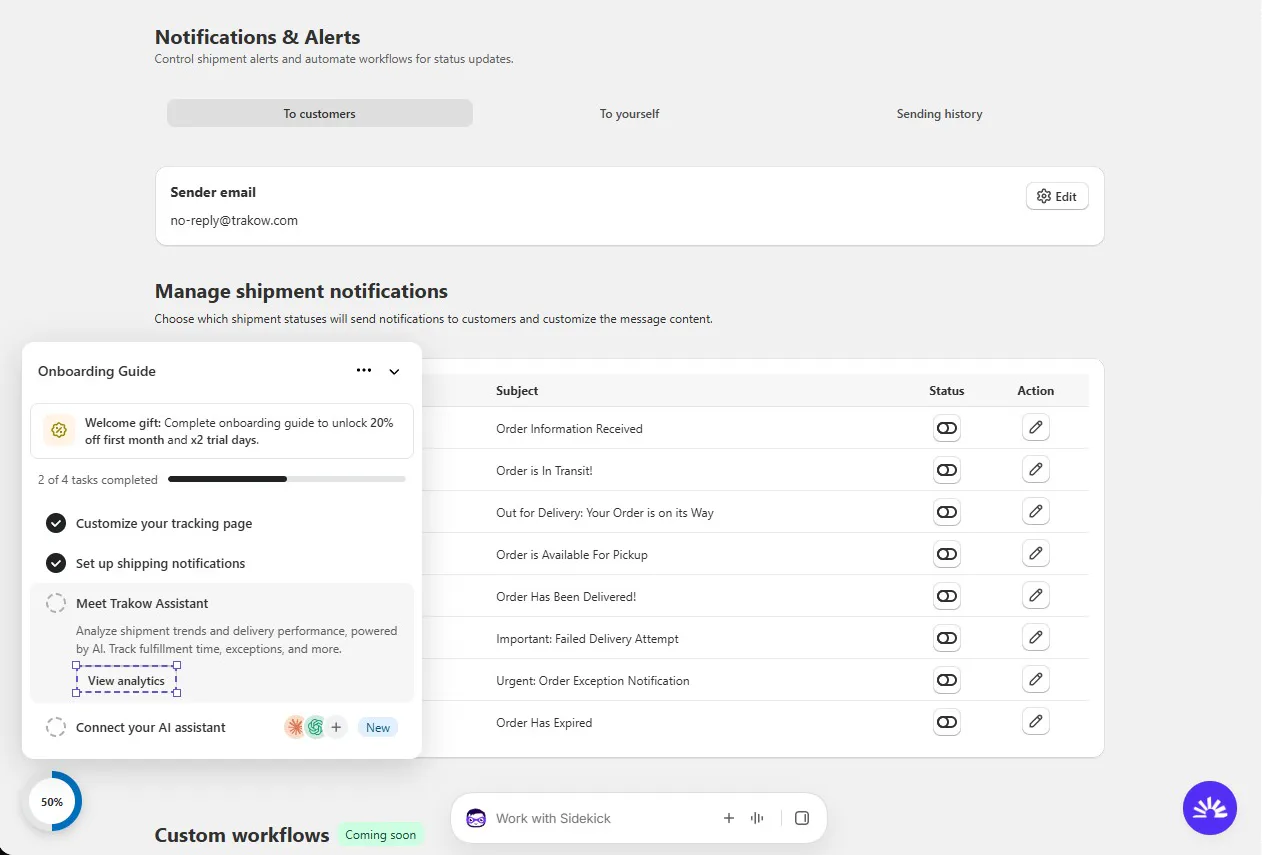The width and height of the screenshot is (1262, 855).
Task: Click completed checkmark for shipping notifications
Action: pos(56,563)
